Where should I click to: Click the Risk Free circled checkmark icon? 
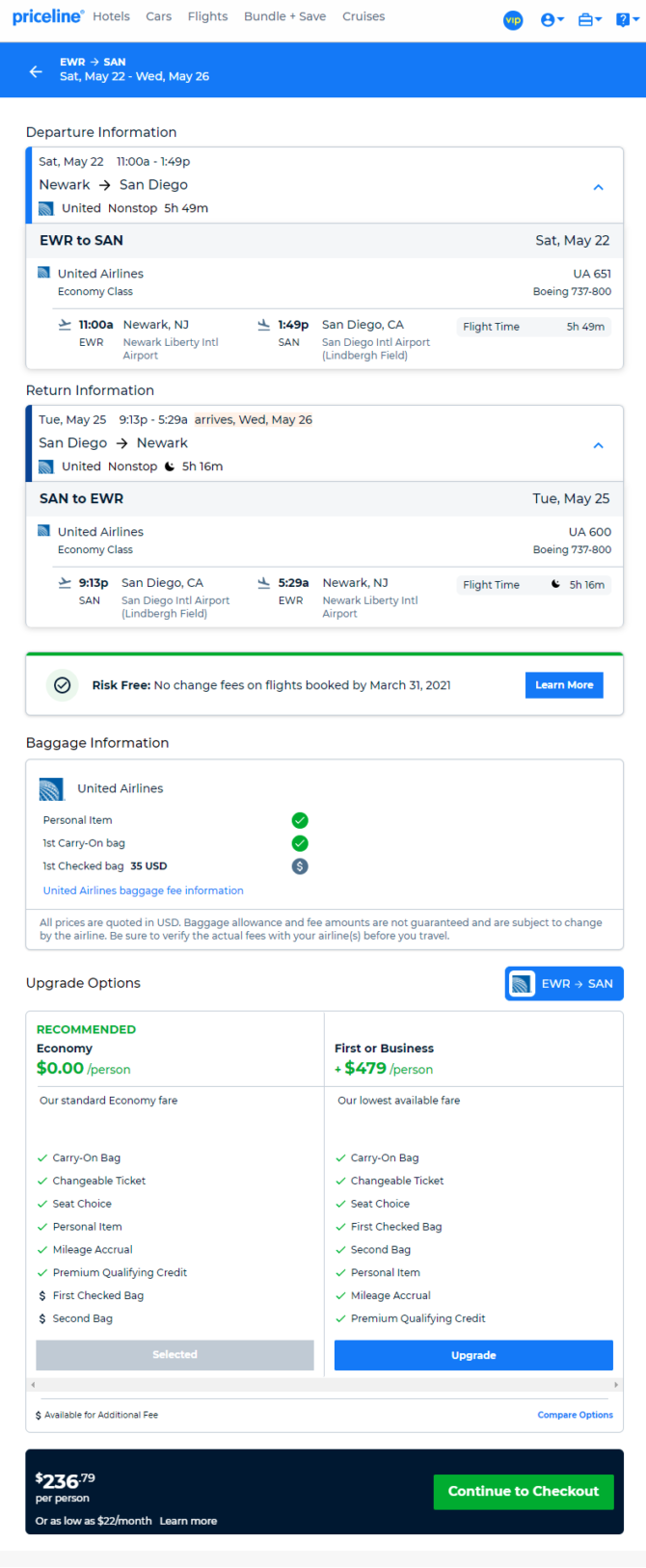pyautogui.click(x=62, y=685)
